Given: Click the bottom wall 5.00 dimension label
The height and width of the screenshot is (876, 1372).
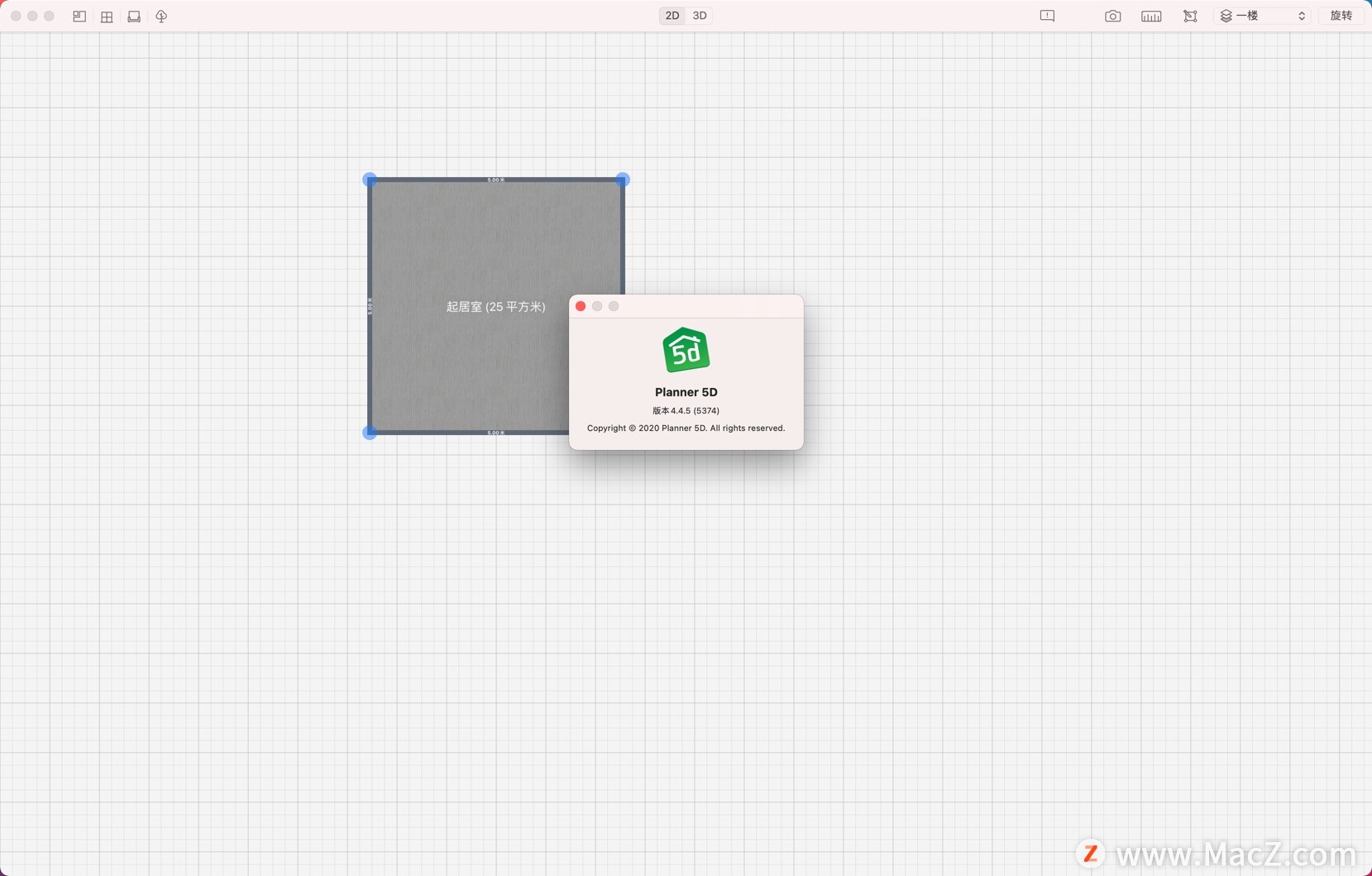Looking at the screenshot, I should pos(495,433).
